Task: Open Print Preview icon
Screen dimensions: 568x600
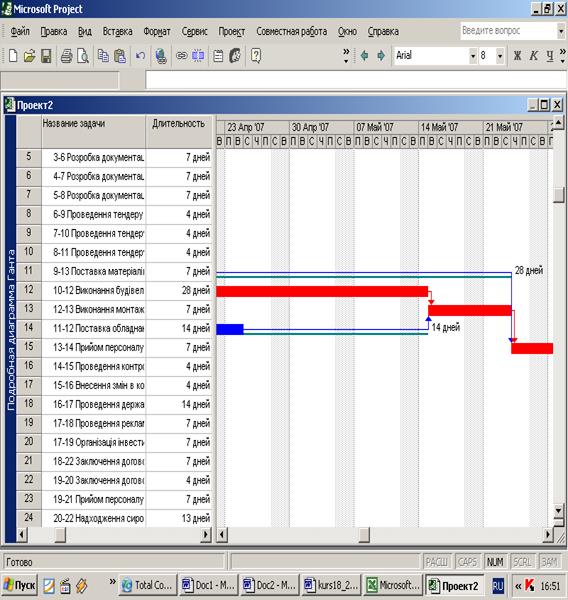Action: point(83,56)
